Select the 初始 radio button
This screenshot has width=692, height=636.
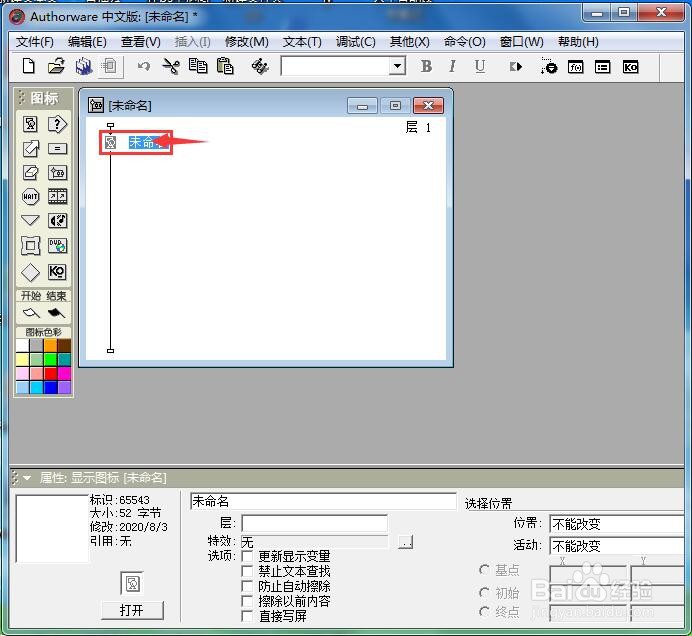(x=484, y=592)
